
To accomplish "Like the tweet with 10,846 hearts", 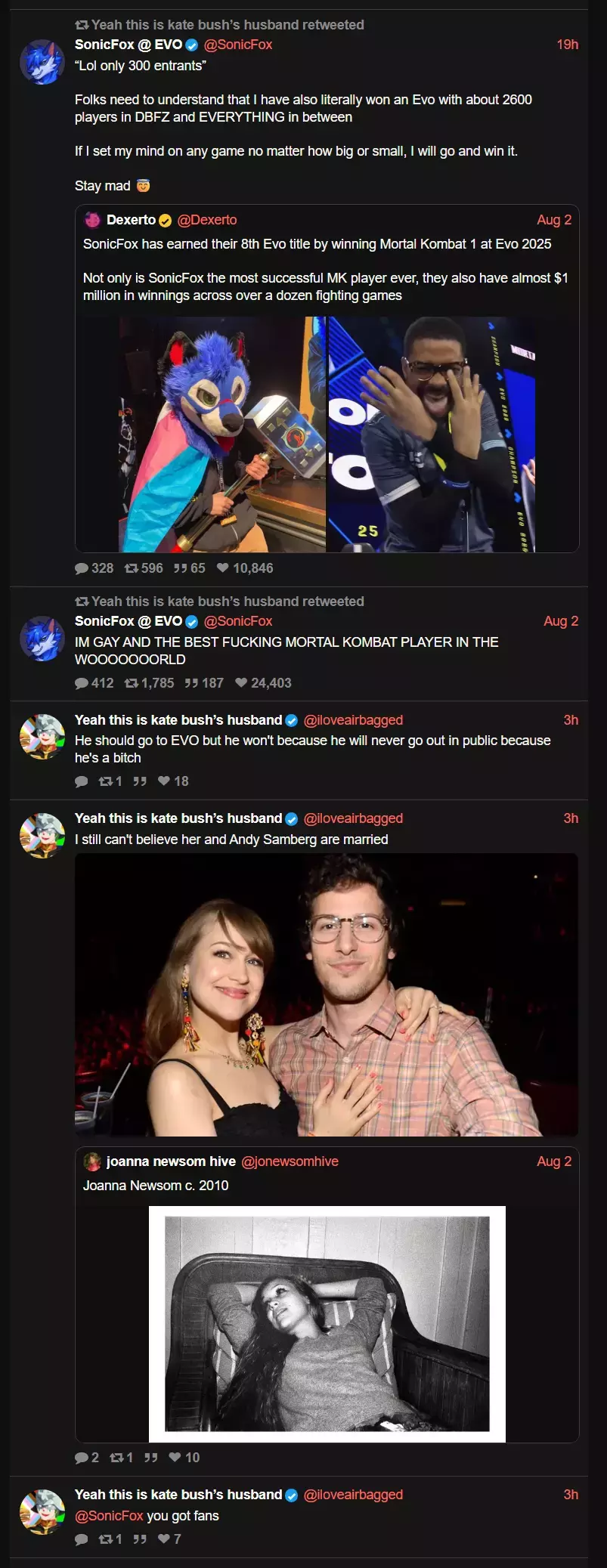I will coord(223,568).
